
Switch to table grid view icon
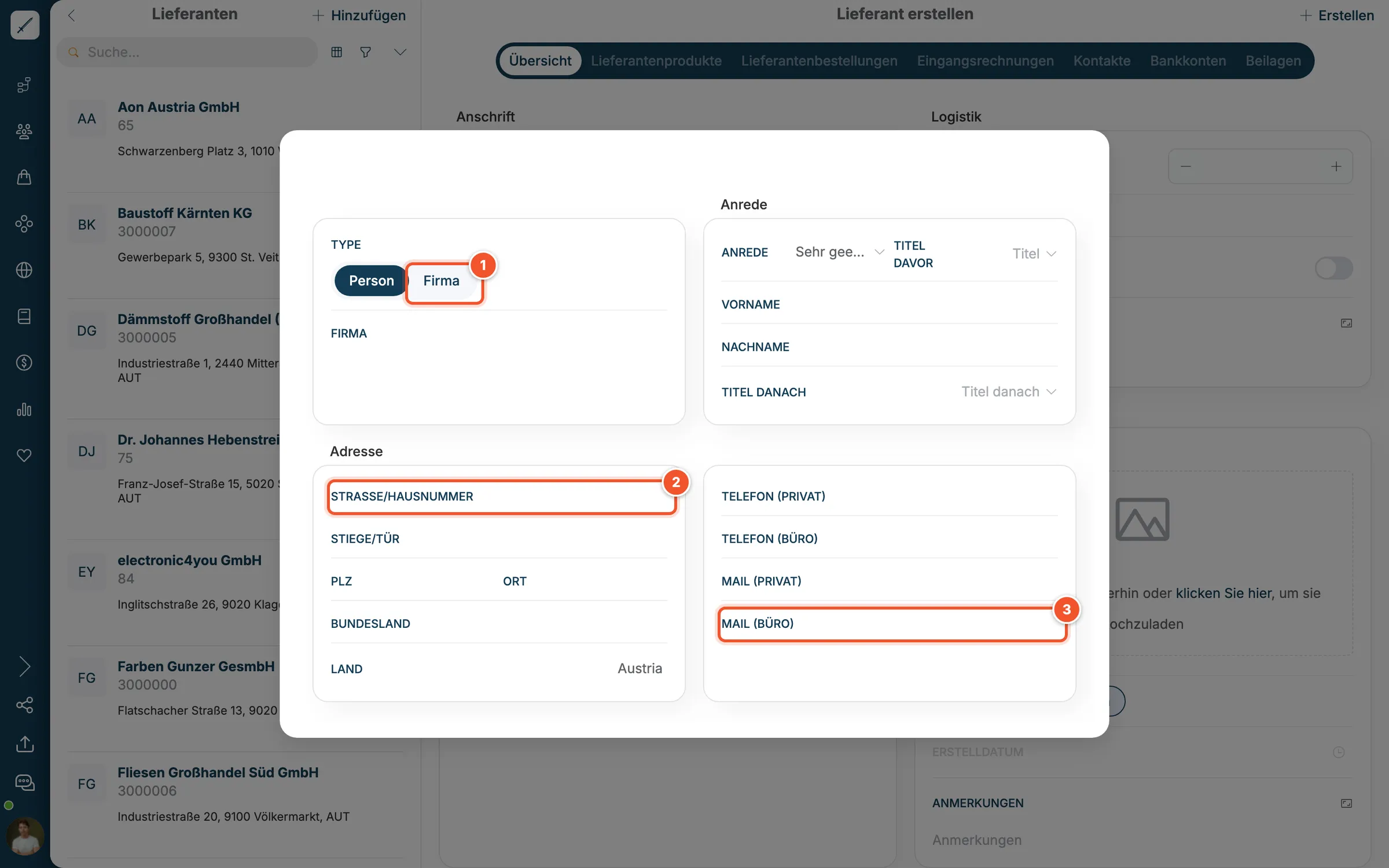(x=336, y=52)
